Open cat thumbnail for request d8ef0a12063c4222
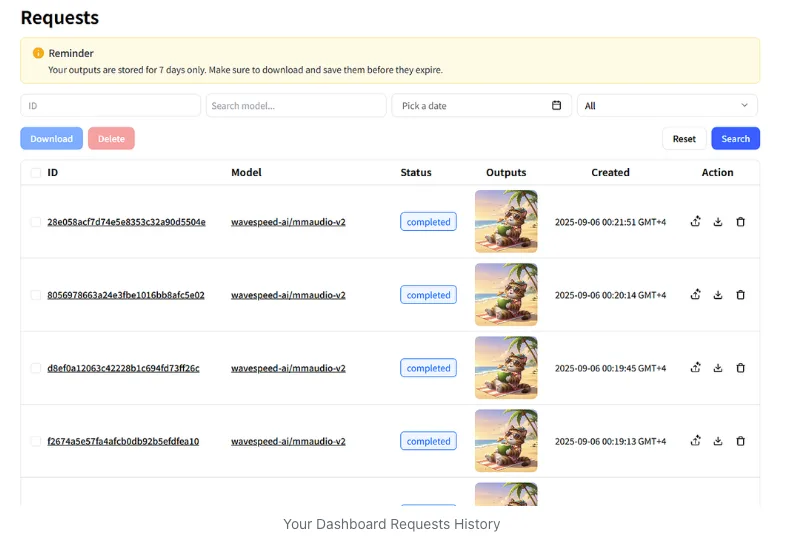This screenshot has height=544, width=790. pyautogui.click(x=506, y=367)
